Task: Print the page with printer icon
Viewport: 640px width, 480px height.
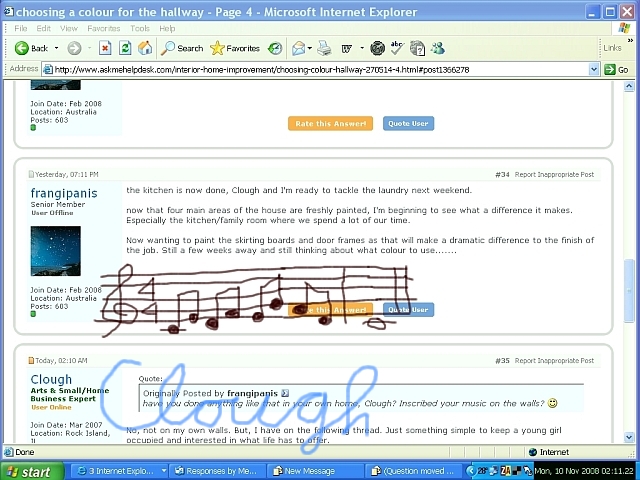Action: pos(324,48)
